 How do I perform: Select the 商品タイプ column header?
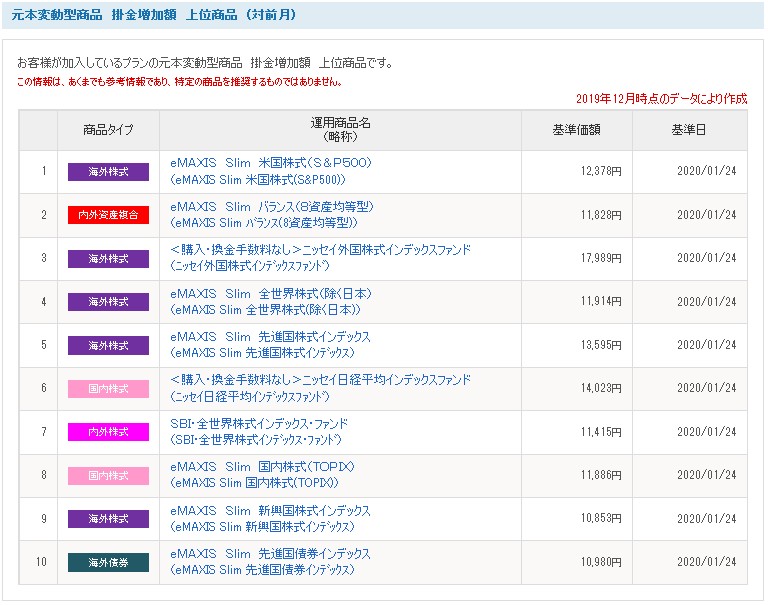(x=108, y=130)
